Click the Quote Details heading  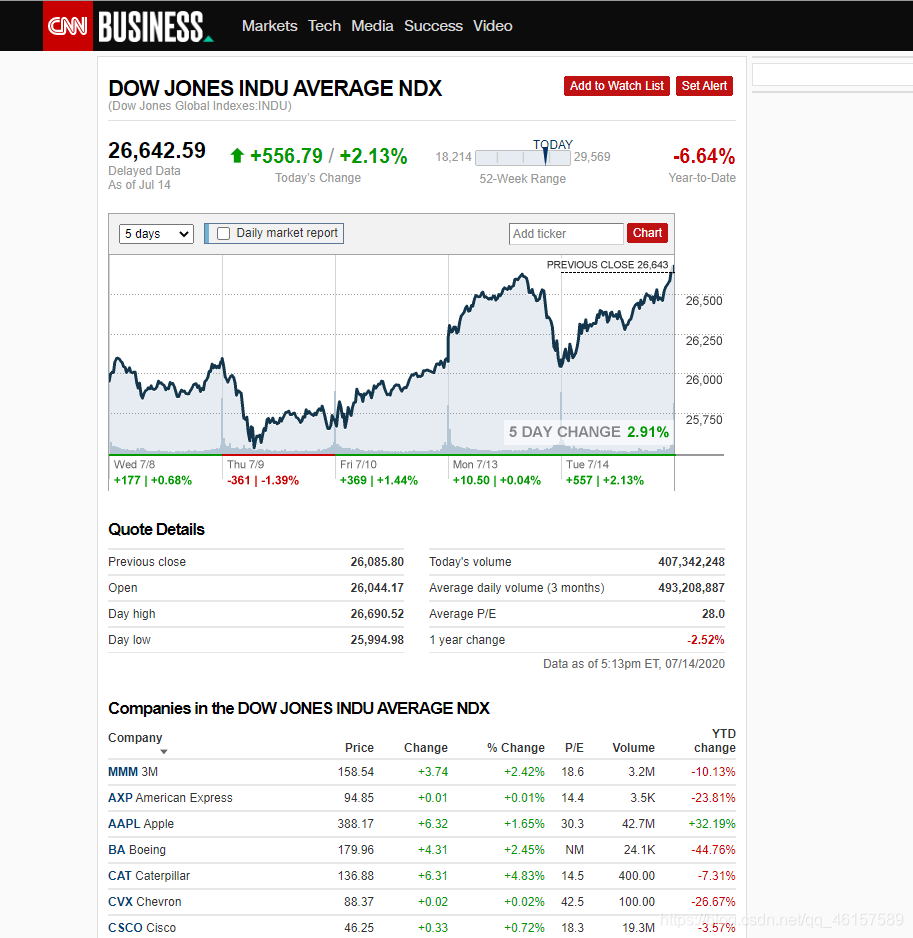pyautogui.click(x=156, y=529)
